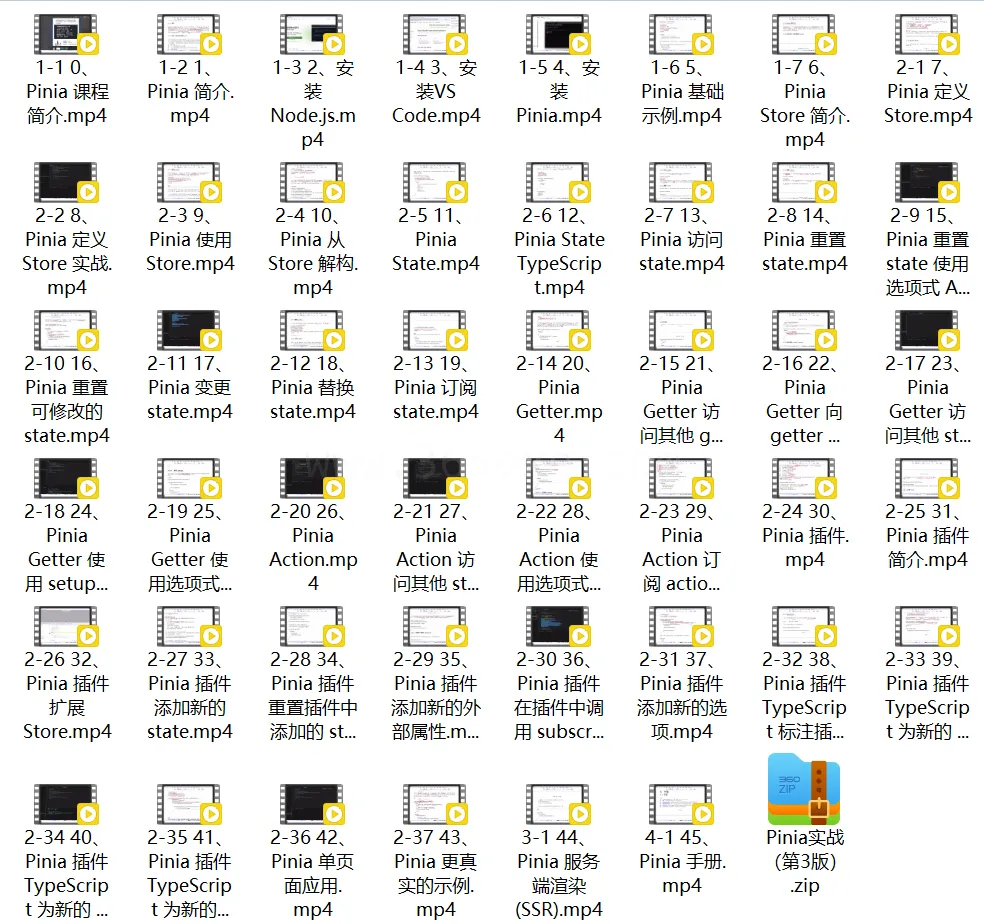Select the Pinia实战(第3版).zip archive icon
This screenshot has height=924, width=984.
805,789
